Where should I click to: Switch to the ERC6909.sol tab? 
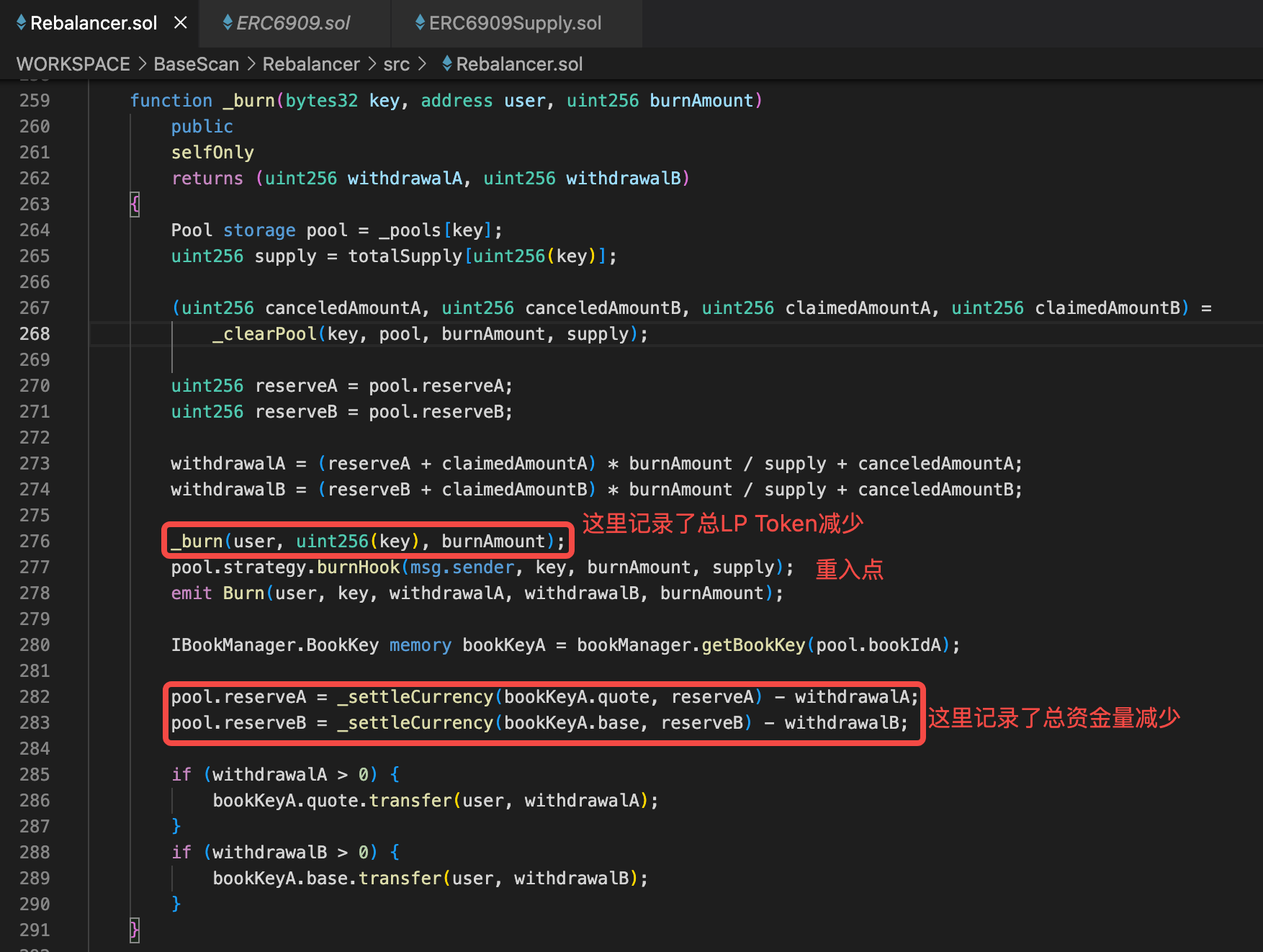(x=294, y=23)
